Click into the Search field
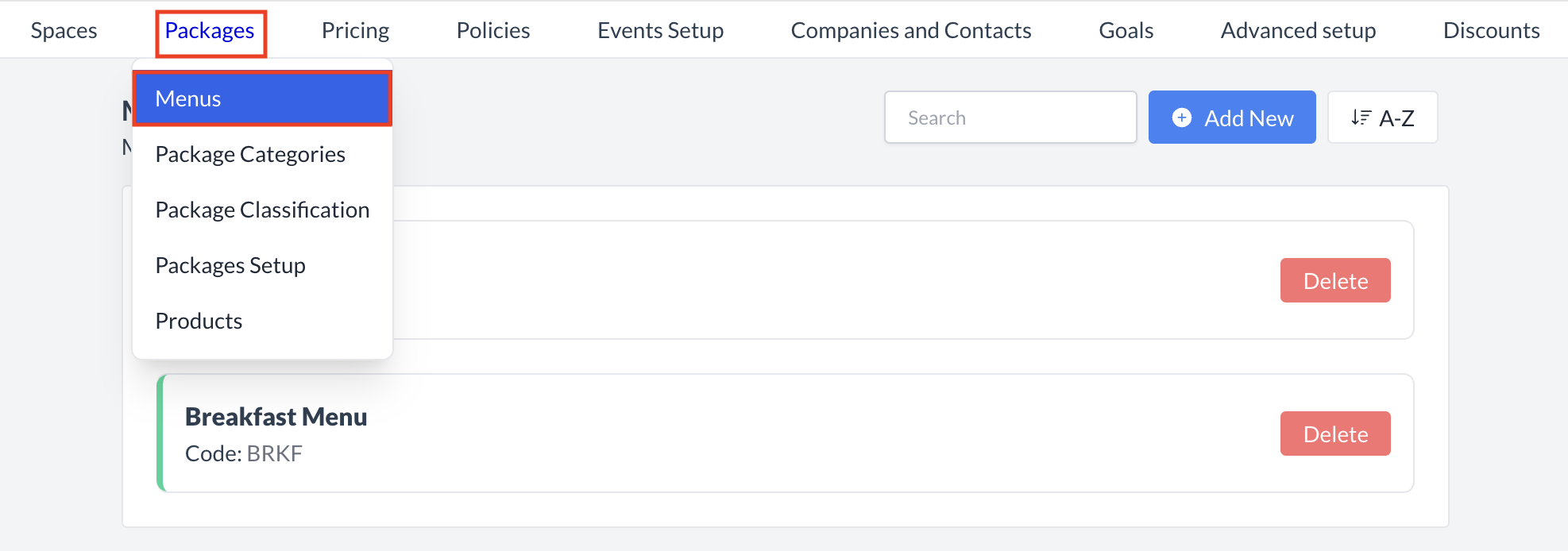This screenshot has height=551, width=1568. coord(1010,118)
